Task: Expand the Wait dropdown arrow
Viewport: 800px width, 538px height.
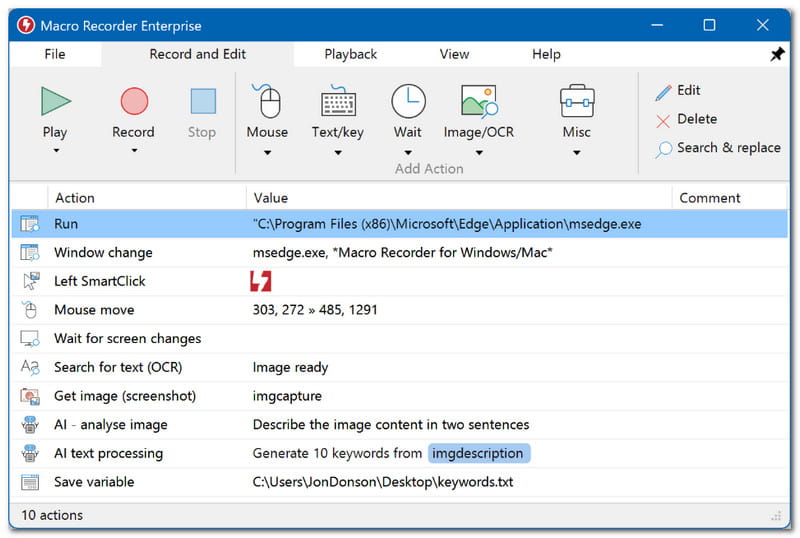Action: point(408,153)
